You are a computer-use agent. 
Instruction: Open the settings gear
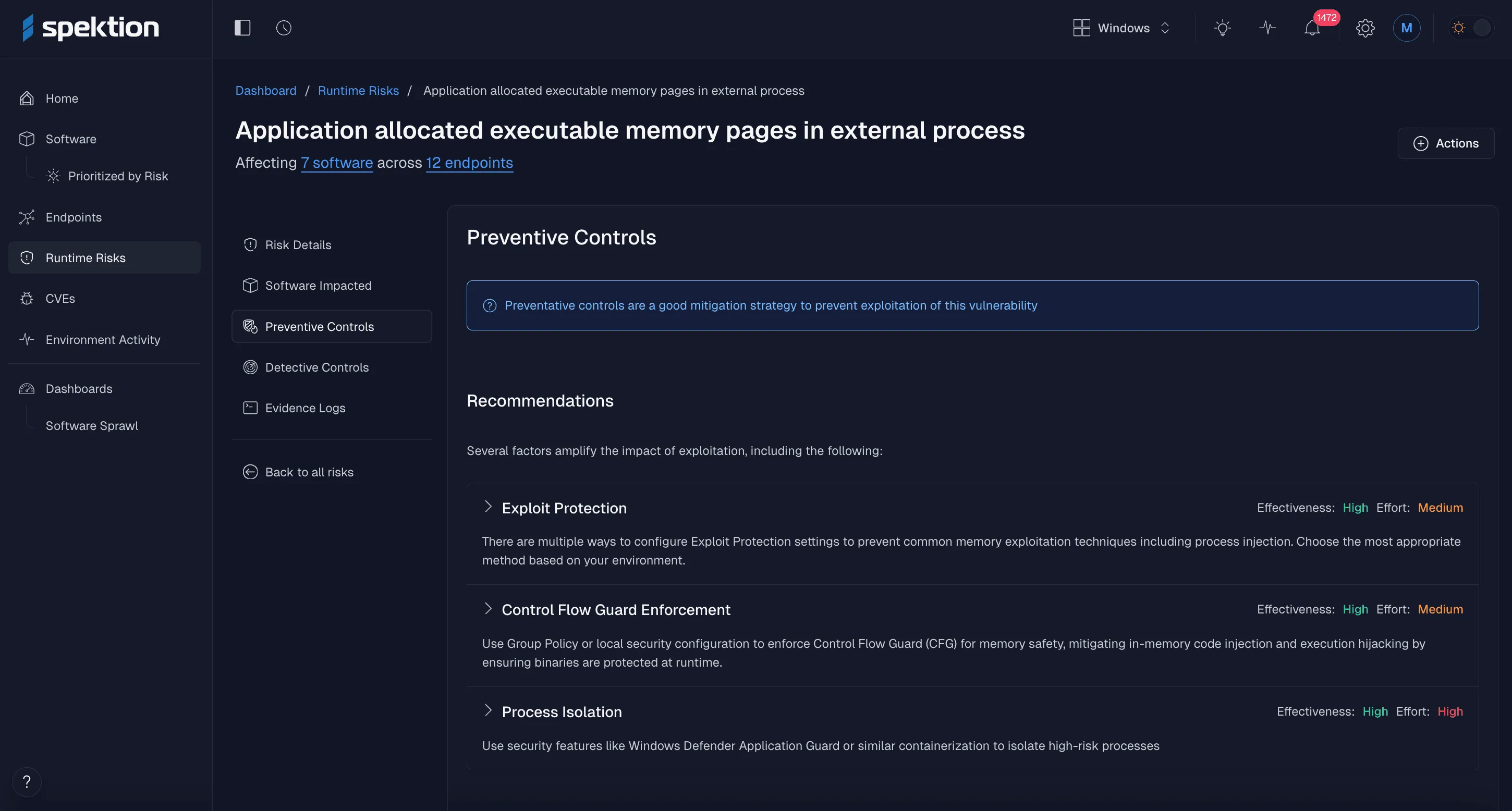(x=1365, y=27)
